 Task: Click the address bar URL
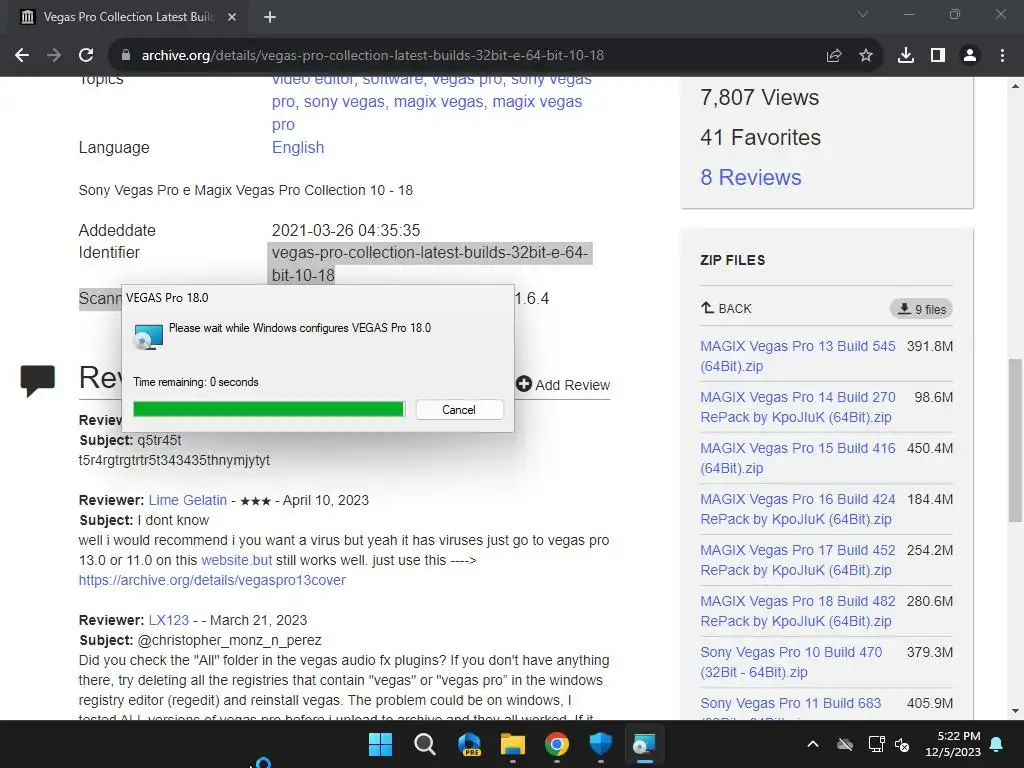pyautogui.click(x=372, y=56)
